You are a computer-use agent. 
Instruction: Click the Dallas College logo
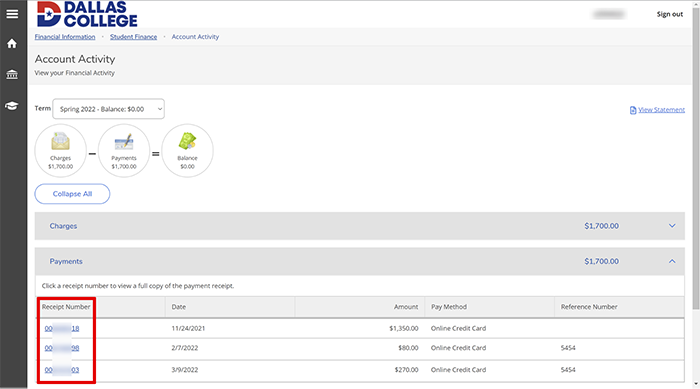pos(87,14)
